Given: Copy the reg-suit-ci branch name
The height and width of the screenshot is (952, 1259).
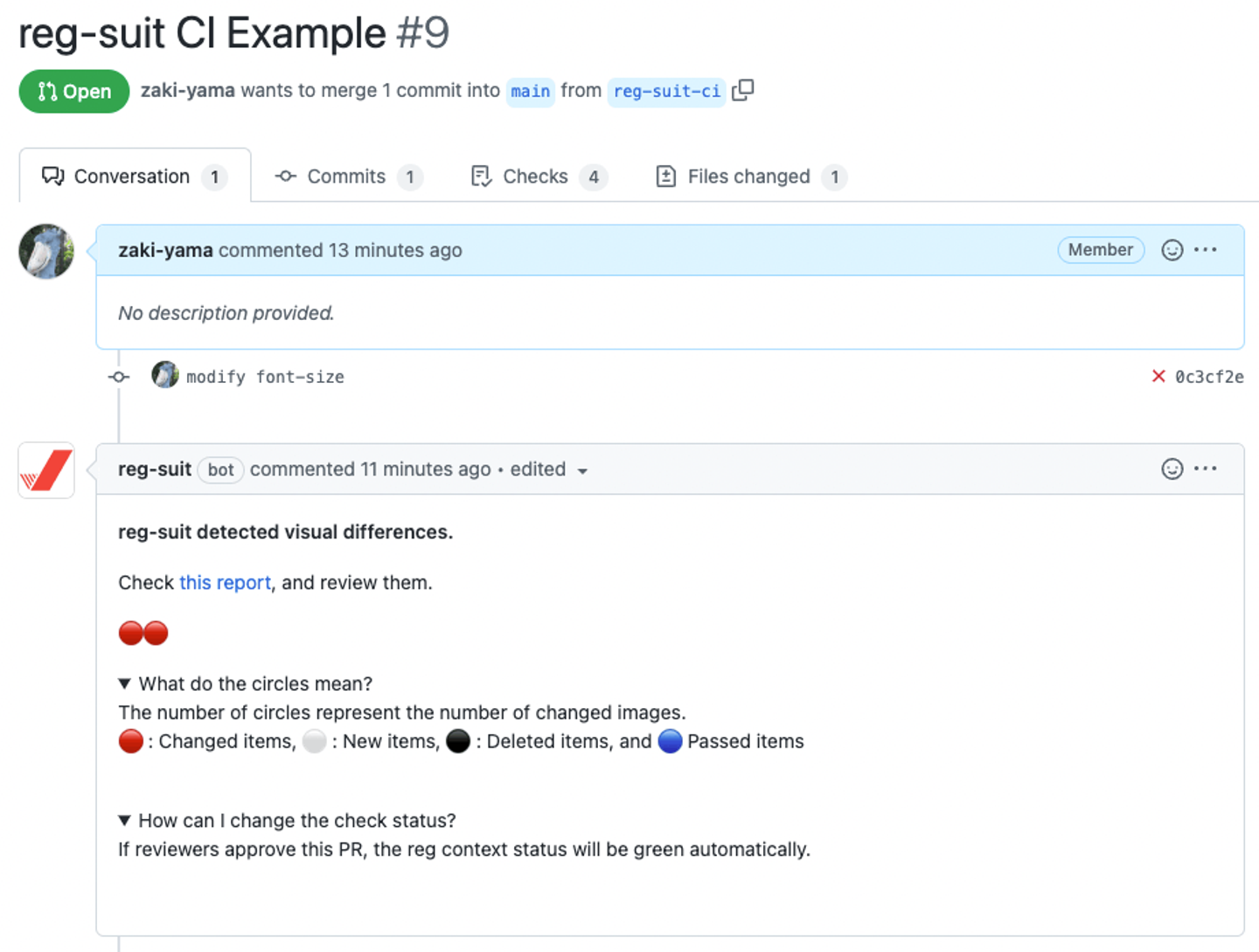Looking at the screenshot, I should 742,90.
